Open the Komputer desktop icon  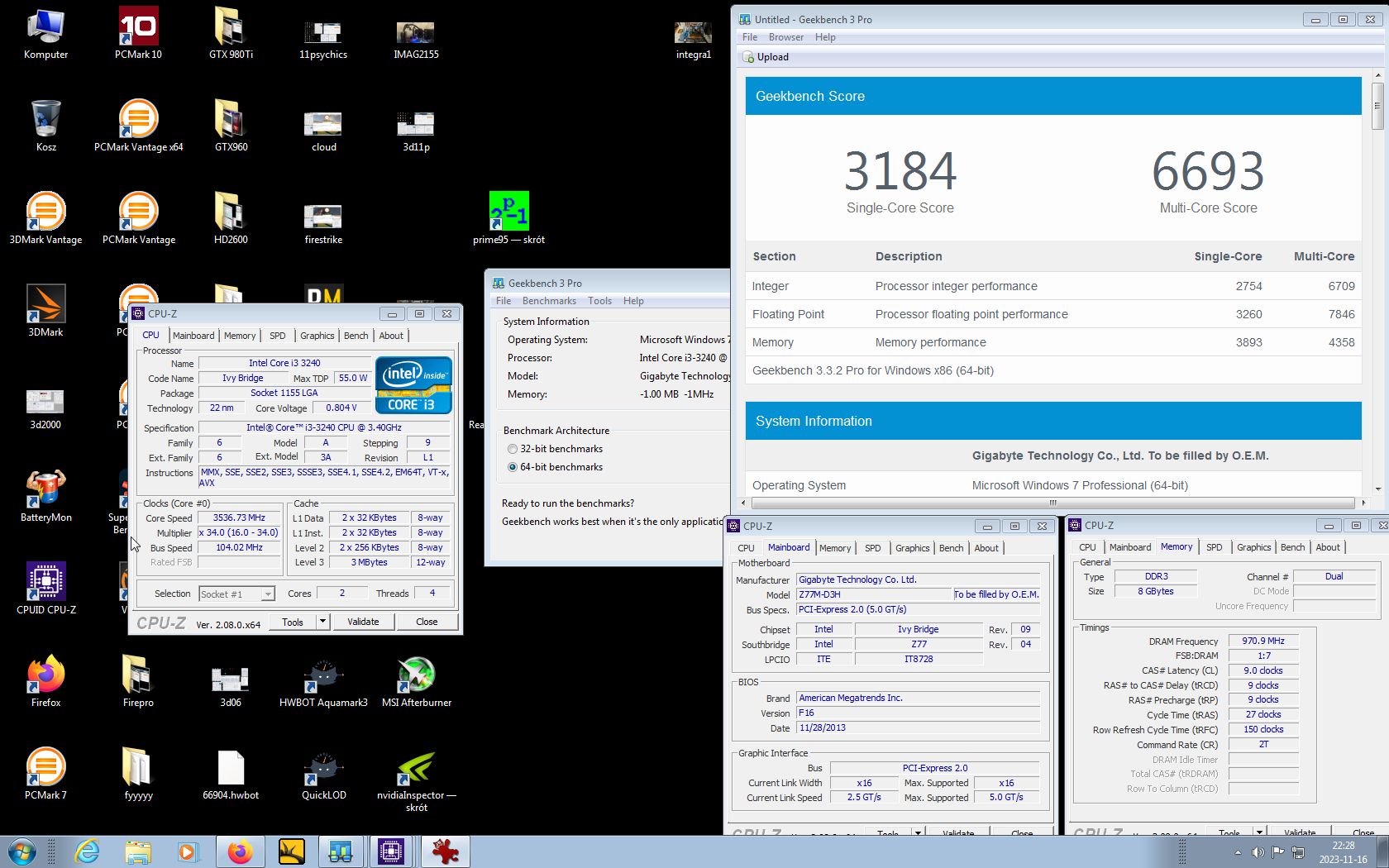click(45, 33)
